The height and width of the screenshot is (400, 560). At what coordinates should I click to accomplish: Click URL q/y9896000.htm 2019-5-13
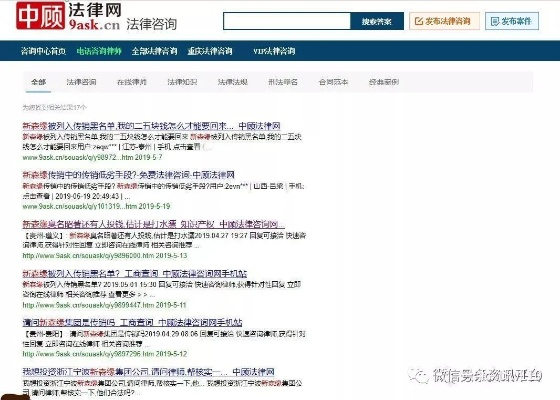[x=105, y=255]
